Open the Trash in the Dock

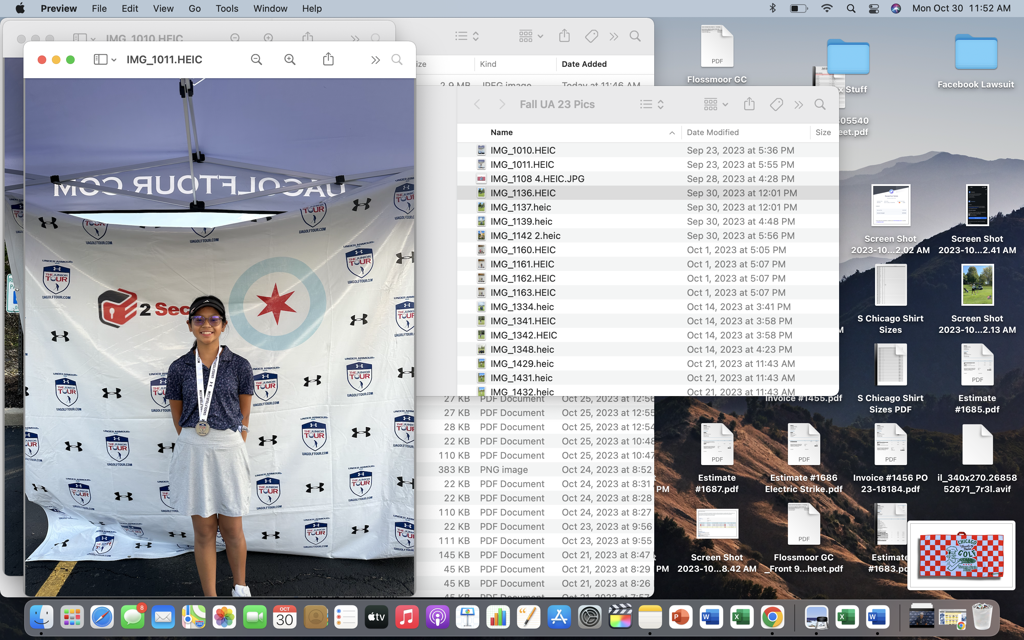[x=982, y=616]
